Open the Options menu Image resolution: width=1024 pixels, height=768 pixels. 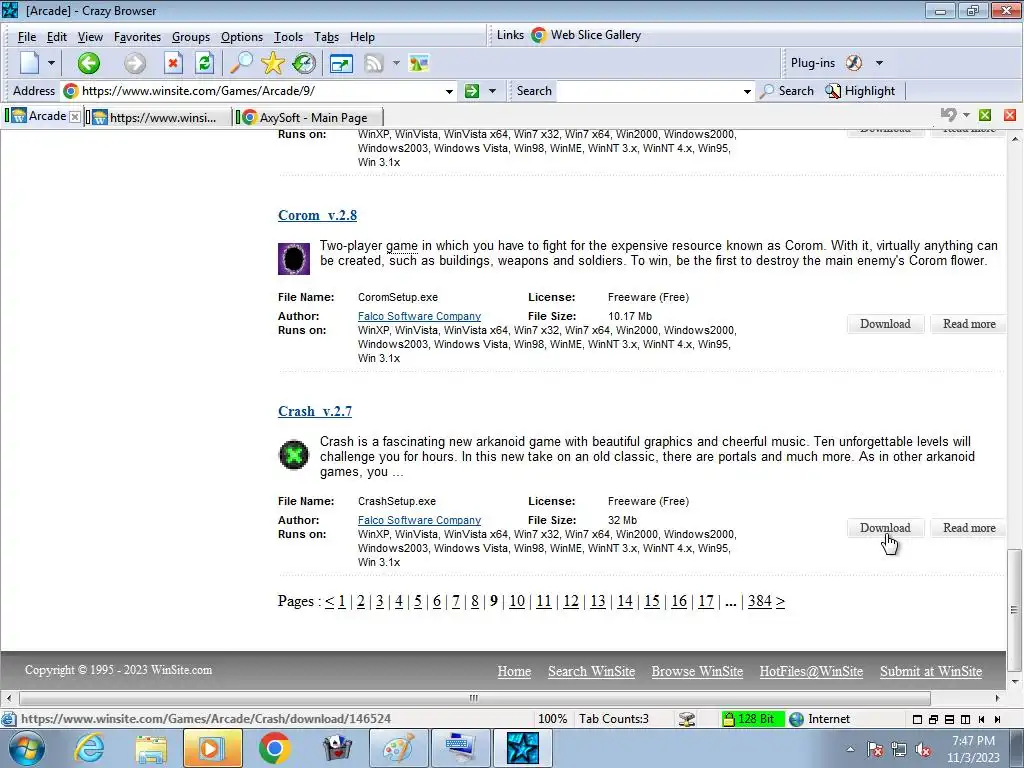pos(242,37)
